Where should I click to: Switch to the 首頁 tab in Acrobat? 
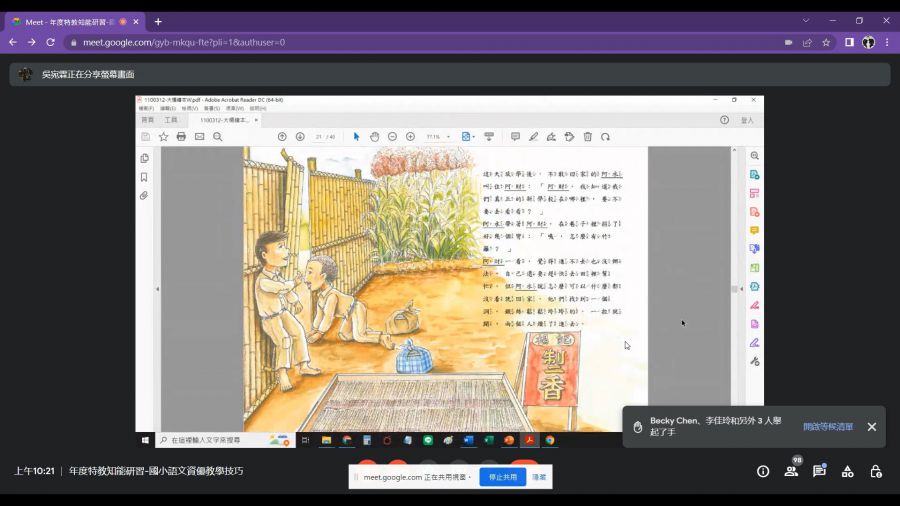(x=148, y=120)
